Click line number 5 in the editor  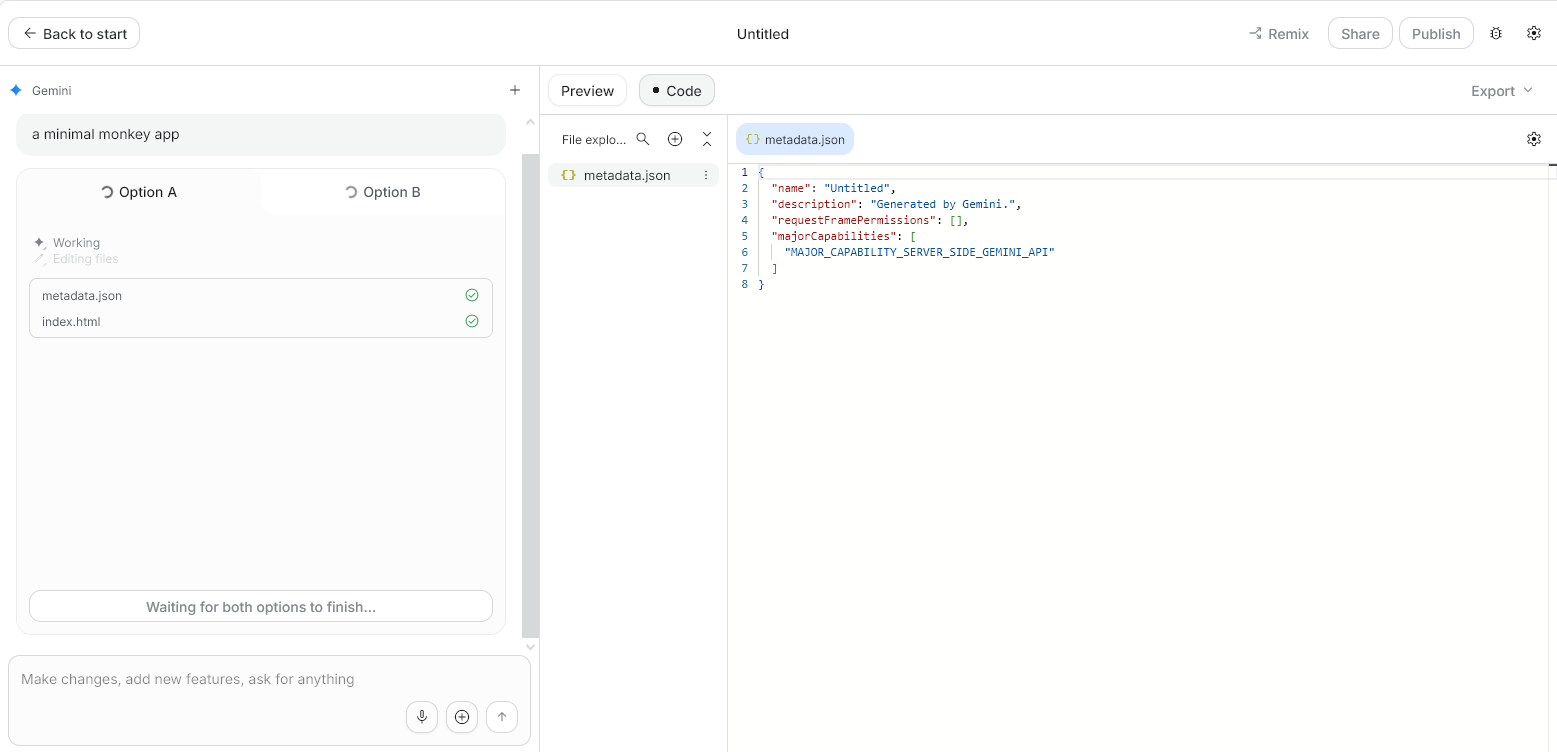pos(744,236)
